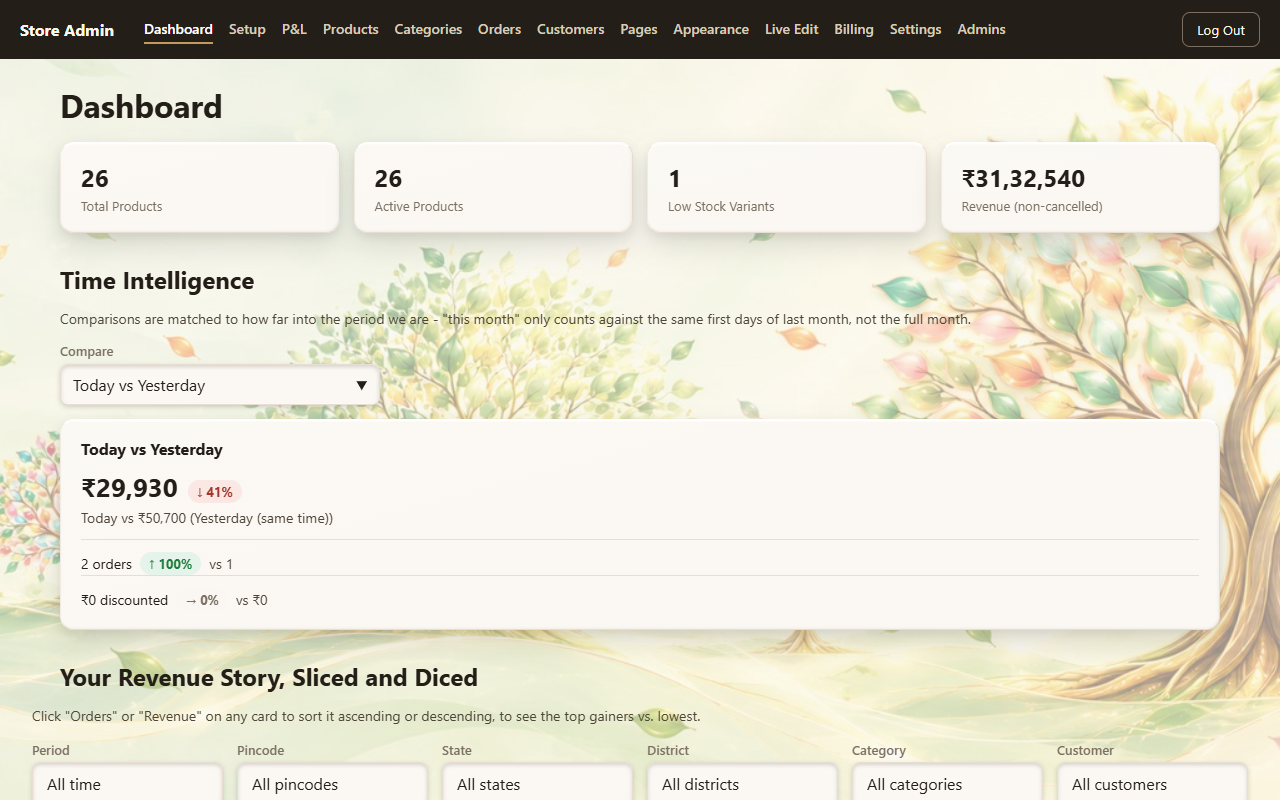The height and width of the screenshot is (800, 1280).
Task: Expand the State filter (All states)
Action: tap(537, 783)
